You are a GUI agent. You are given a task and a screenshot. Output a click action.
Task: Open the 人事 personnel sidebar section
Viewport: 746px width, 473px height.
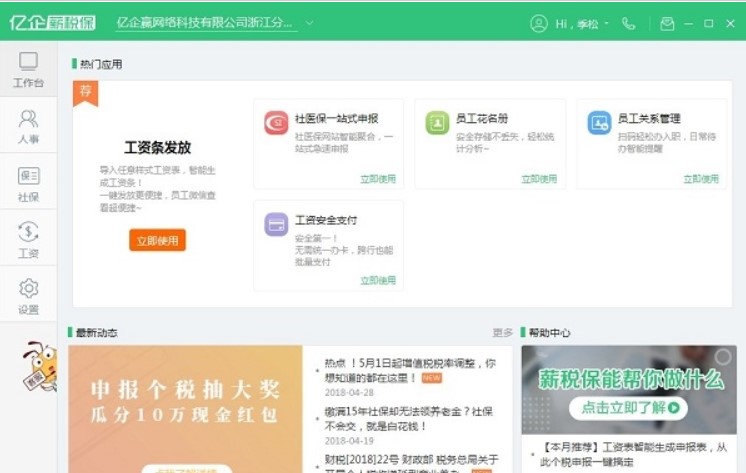coord(28,126)
